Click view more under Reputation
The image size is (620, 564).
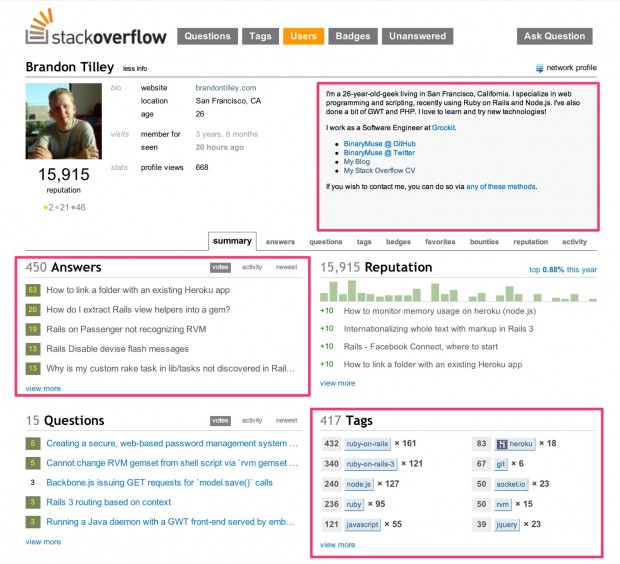click(337, 383)
